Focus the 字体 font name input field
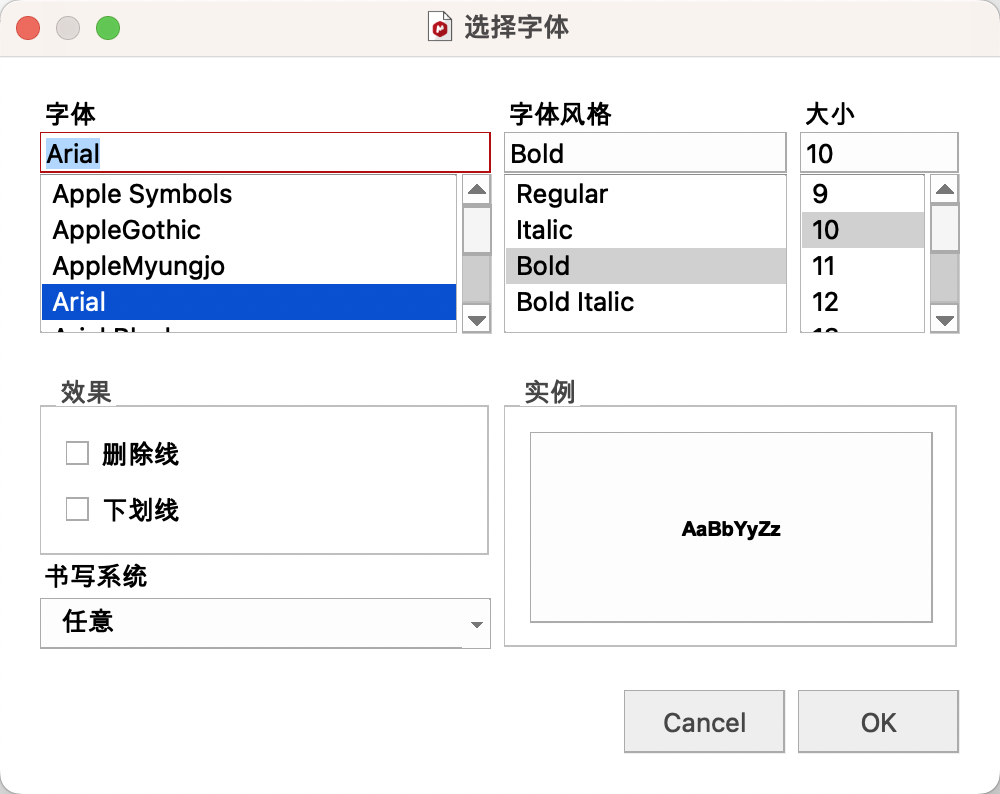The width and height of the screenshot is (1000, 794). 265,153
